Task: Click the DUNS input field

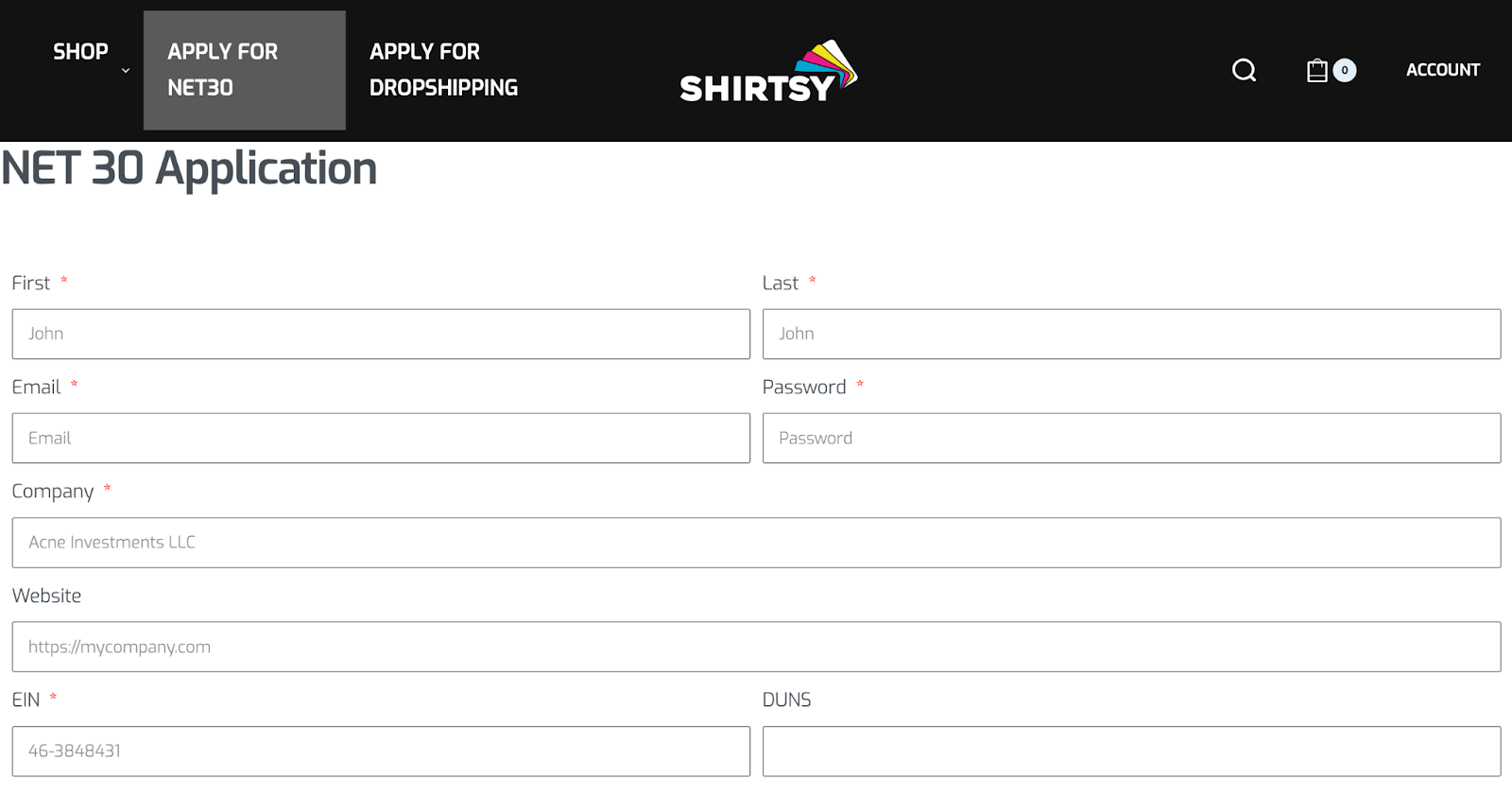Action: 1130,751
